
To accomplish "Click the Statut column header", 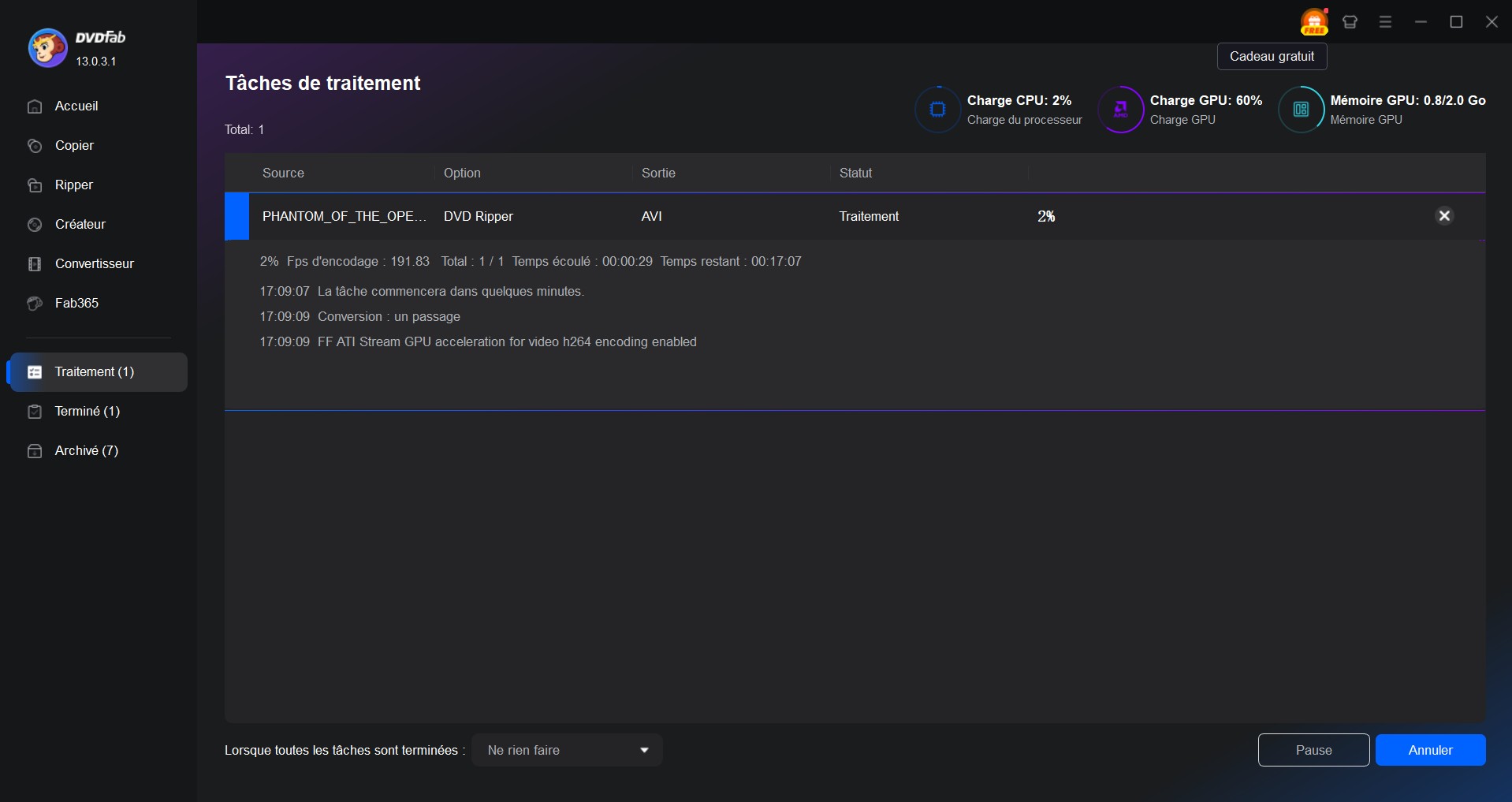I will [x=855, y=173].
